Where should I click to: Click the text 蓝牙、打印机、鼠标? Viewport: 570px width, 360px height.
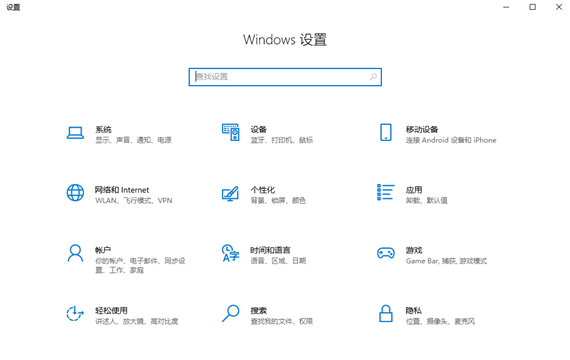click(x=282, y=140)
